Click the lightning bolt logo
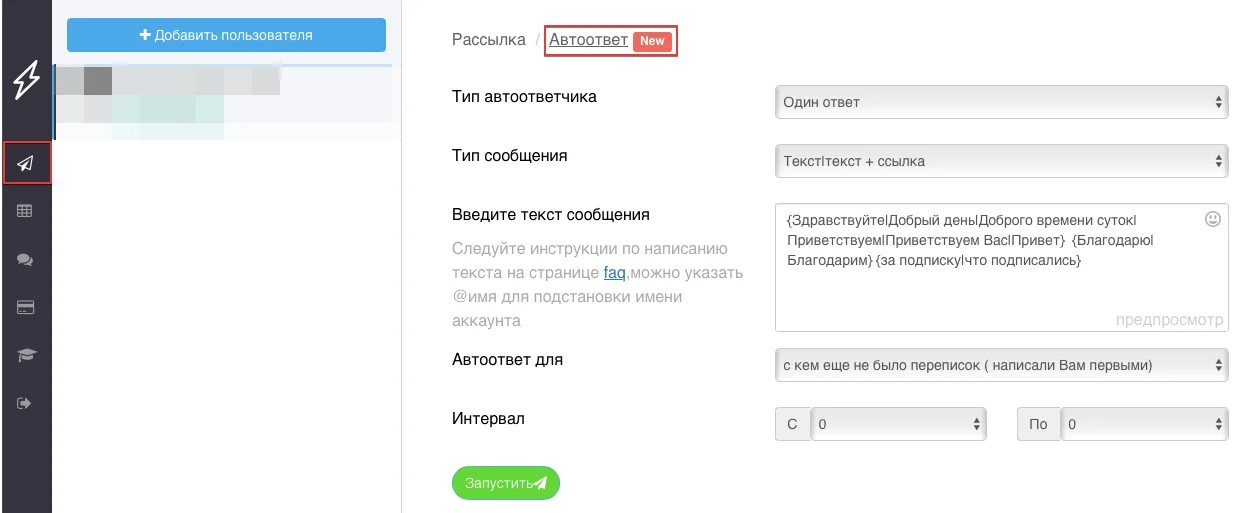The width and height of the screenshot is (1249, 513). pos(26,81)
